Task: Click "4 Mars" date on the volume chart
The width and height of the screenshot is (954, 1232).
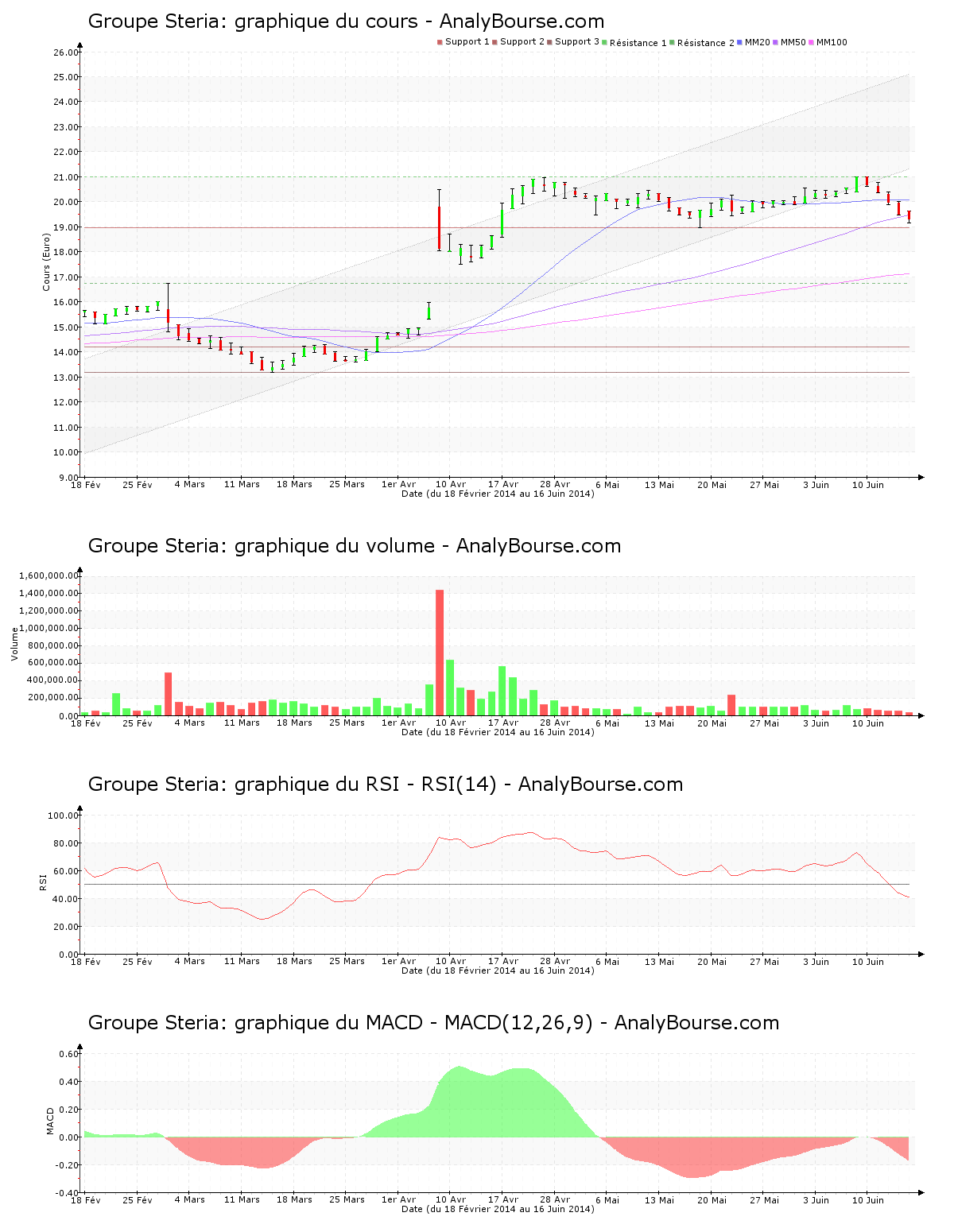Action: pos(190,723)
